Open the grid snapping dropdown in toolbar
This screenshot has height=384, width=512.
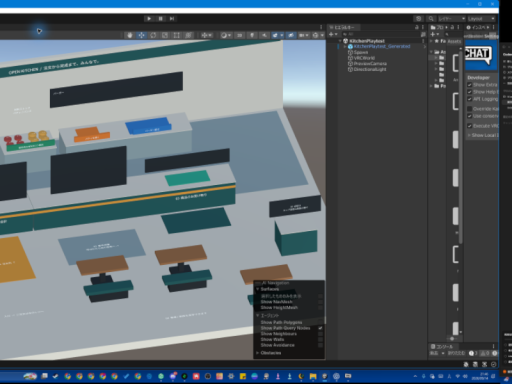[x=206, y=35]
